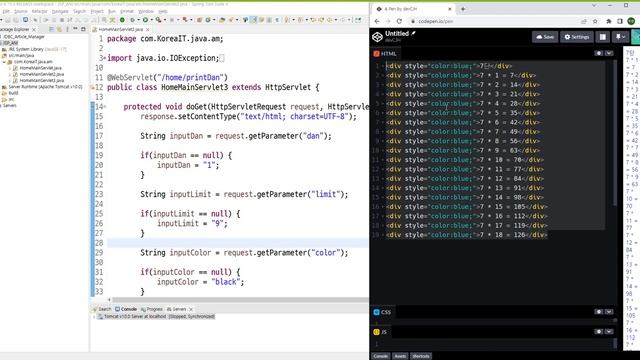Expand the Tomcat server entry arrow
The image size is (640, 360).
pos(94,316)
